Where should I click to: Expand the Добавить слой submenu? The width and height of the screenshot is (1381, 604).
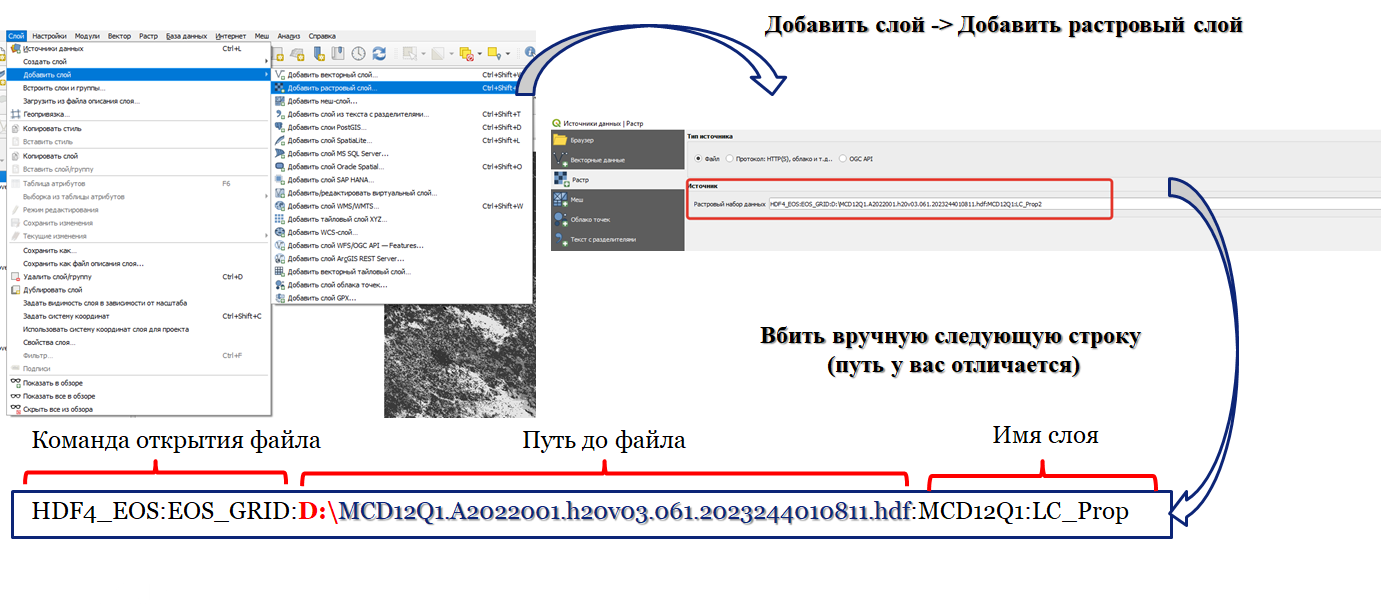pos(138,74)
